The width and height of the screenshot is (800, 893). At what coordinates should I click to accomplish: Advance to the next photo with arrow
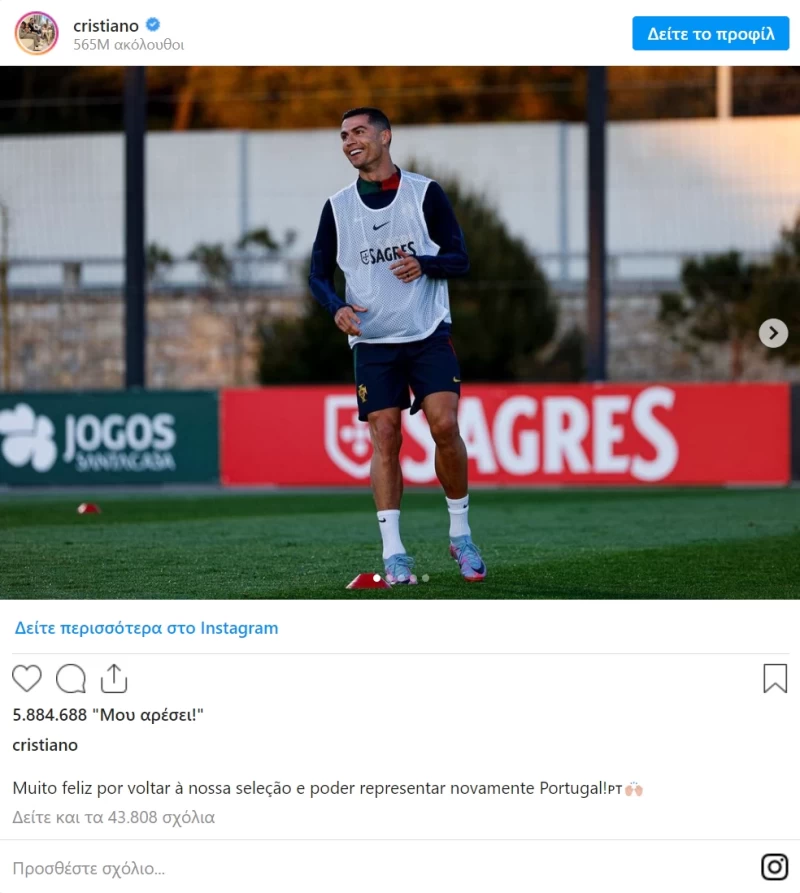click(773, 333)
